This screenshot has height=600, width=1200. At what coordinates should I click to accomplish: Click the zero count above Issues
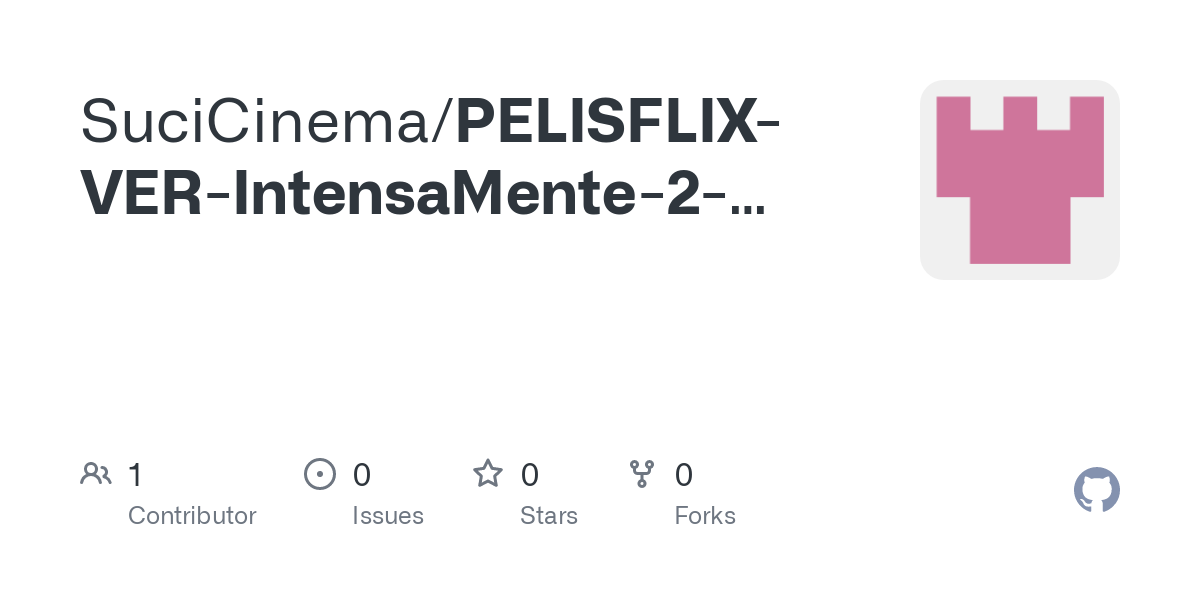coord(362,475)
